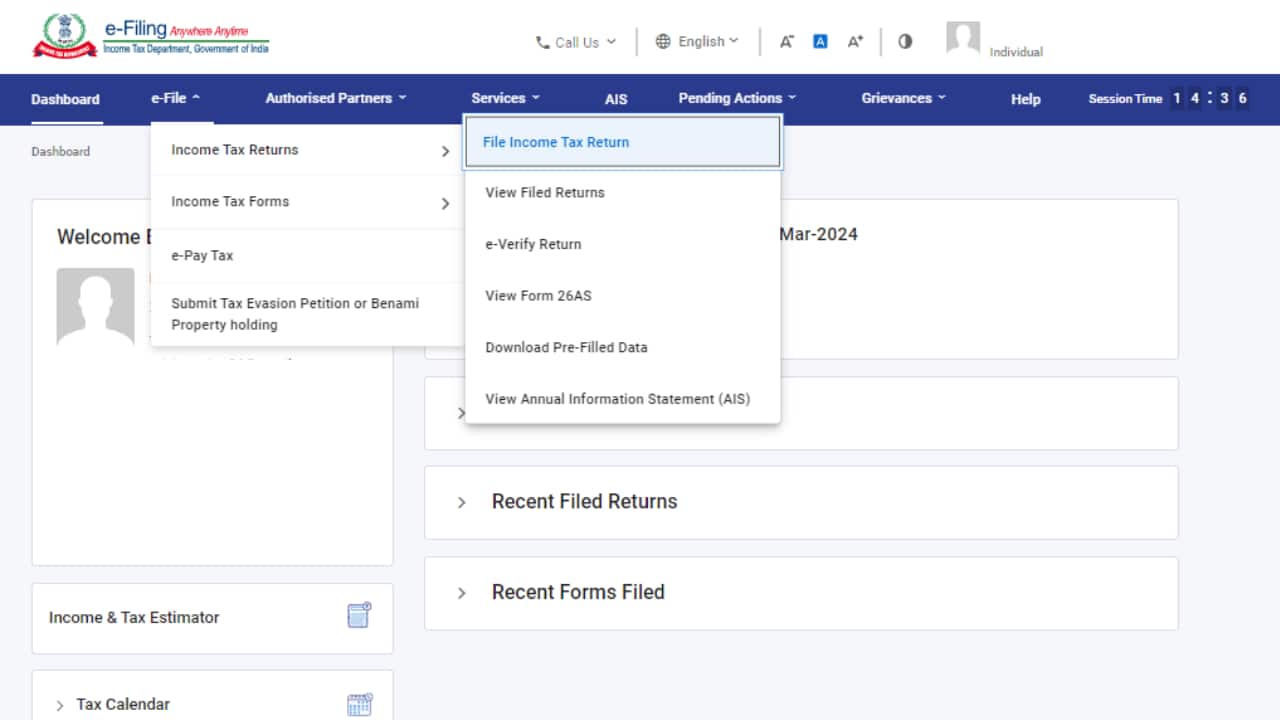Image resolution: width=1280 pixels, height=720 pixels.
Task: Select the default font size A icon
Action: pyautogui.click(x=820, y=42)
